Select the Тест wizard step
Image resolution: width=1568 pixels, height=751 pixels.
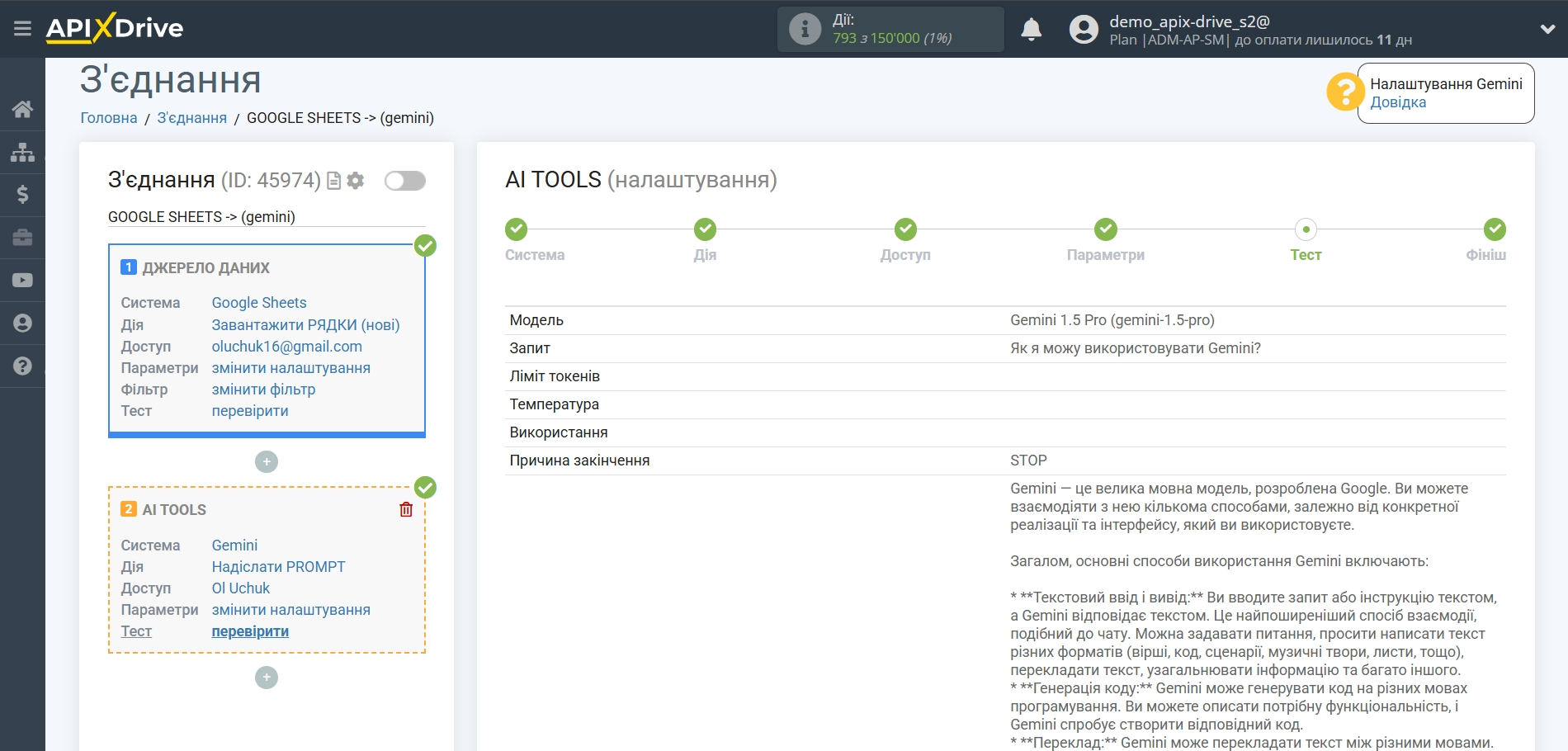[x=1306, y=229]
